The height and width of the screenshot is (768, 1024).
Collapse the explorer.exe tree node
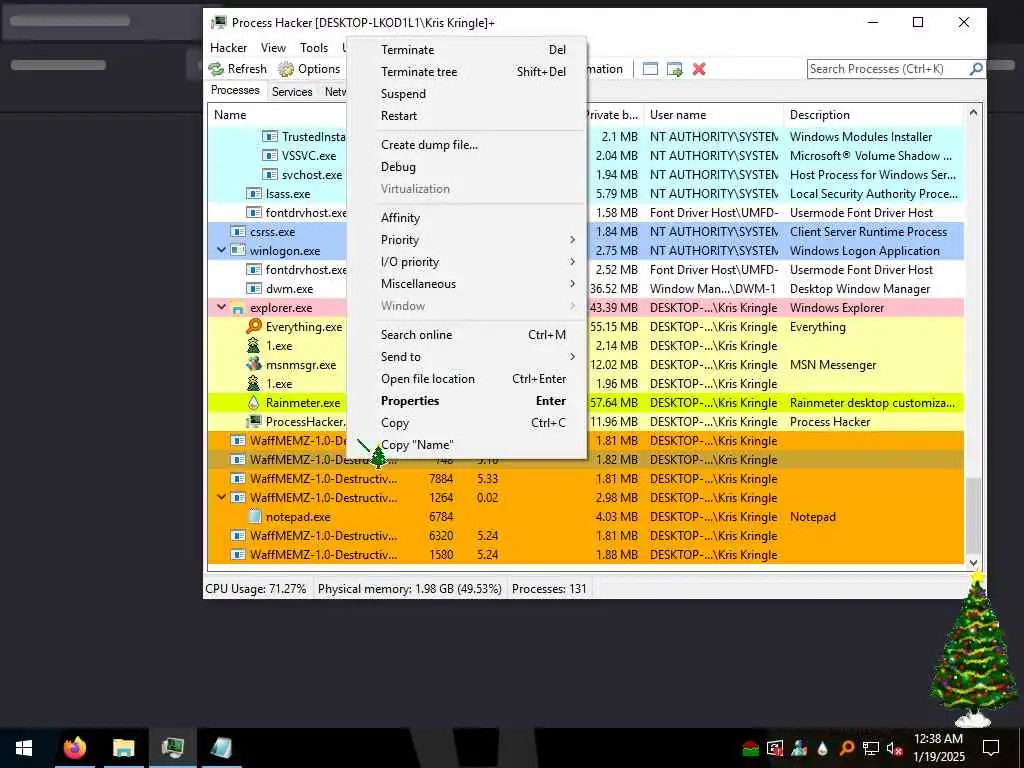[x=221, y=307]
